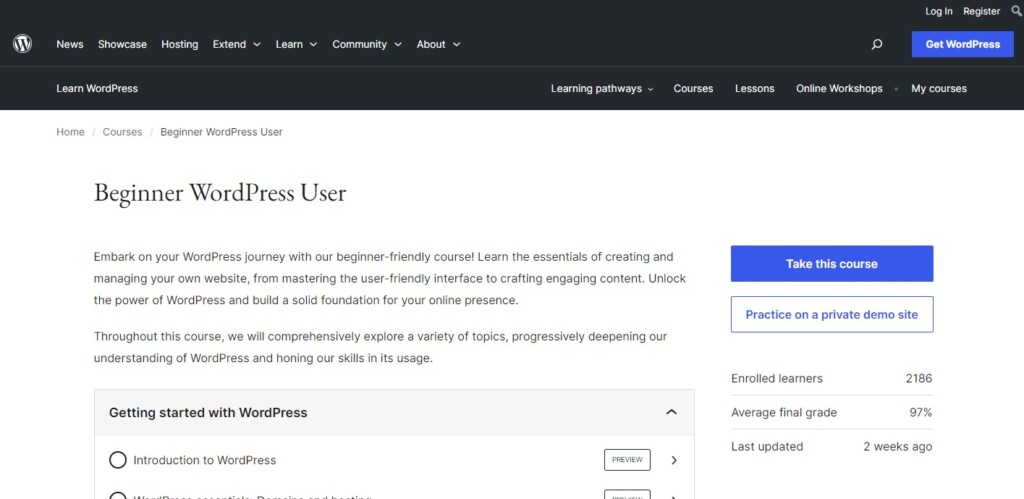Click PREVIEW for Introduction to WordPress
This screenshot has height=499, width=1024.
[627, 460]
